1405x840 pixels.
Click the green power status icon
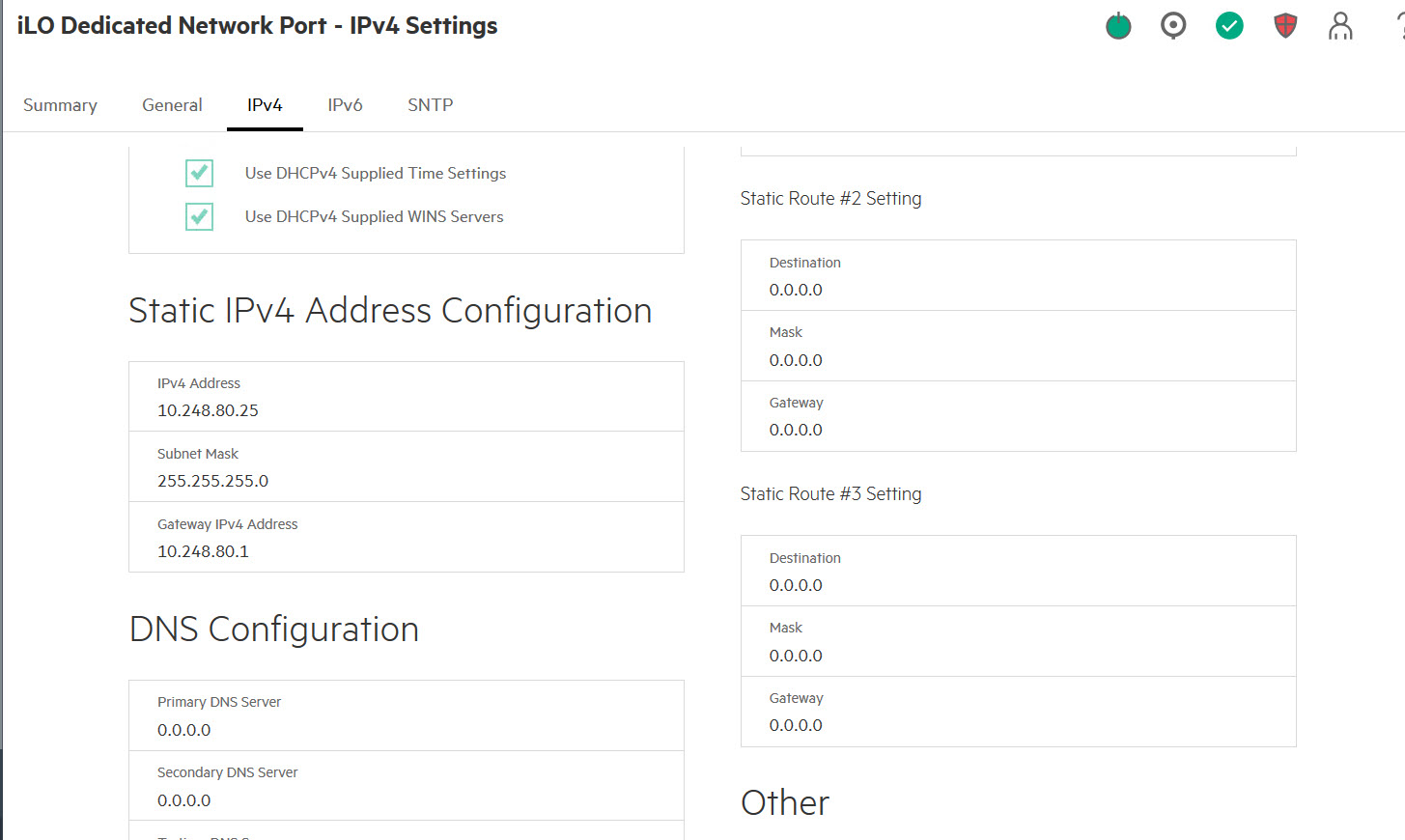point(1118,26)
